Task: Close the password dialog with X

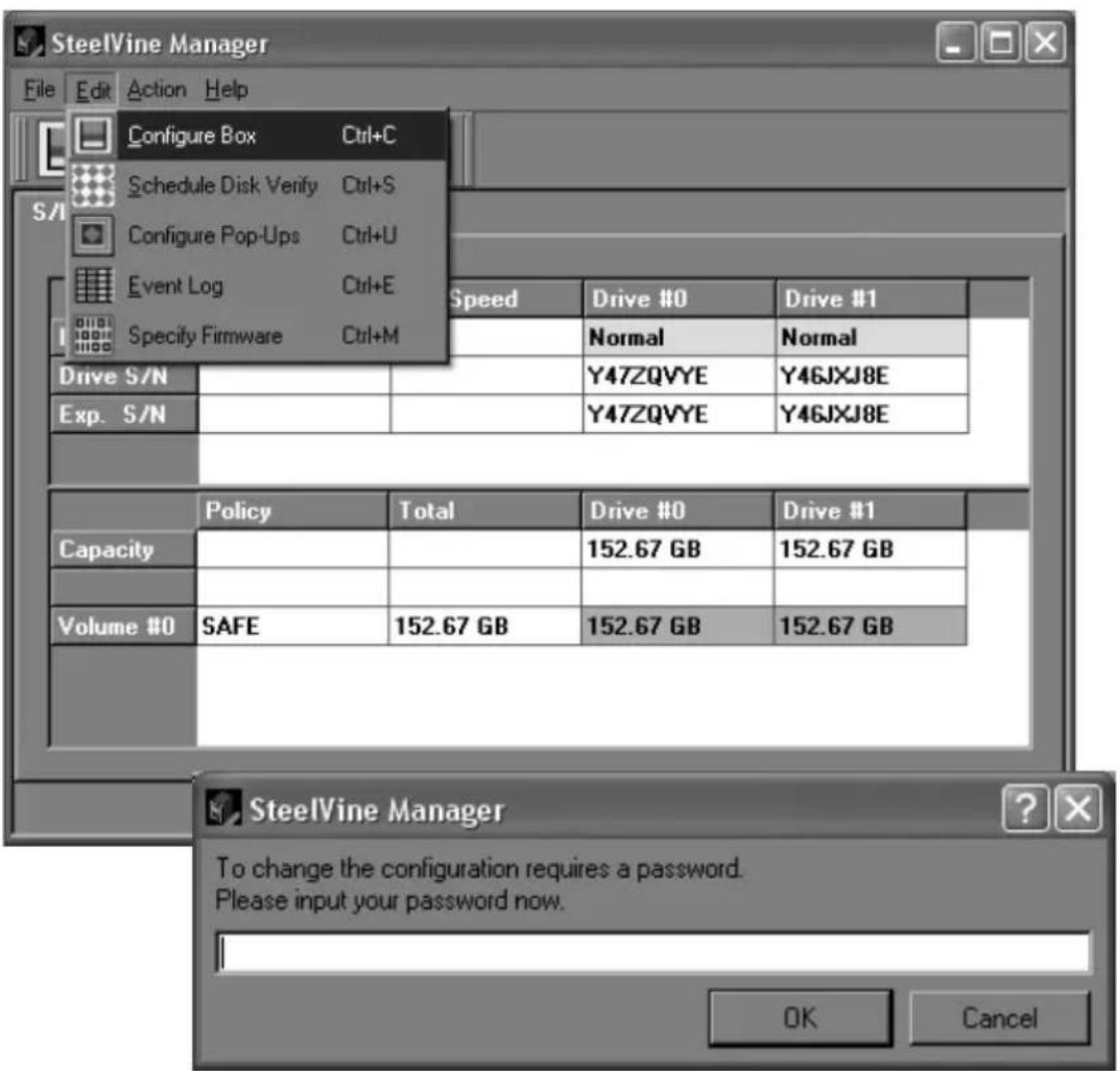Action: (x=1078, y=809)
